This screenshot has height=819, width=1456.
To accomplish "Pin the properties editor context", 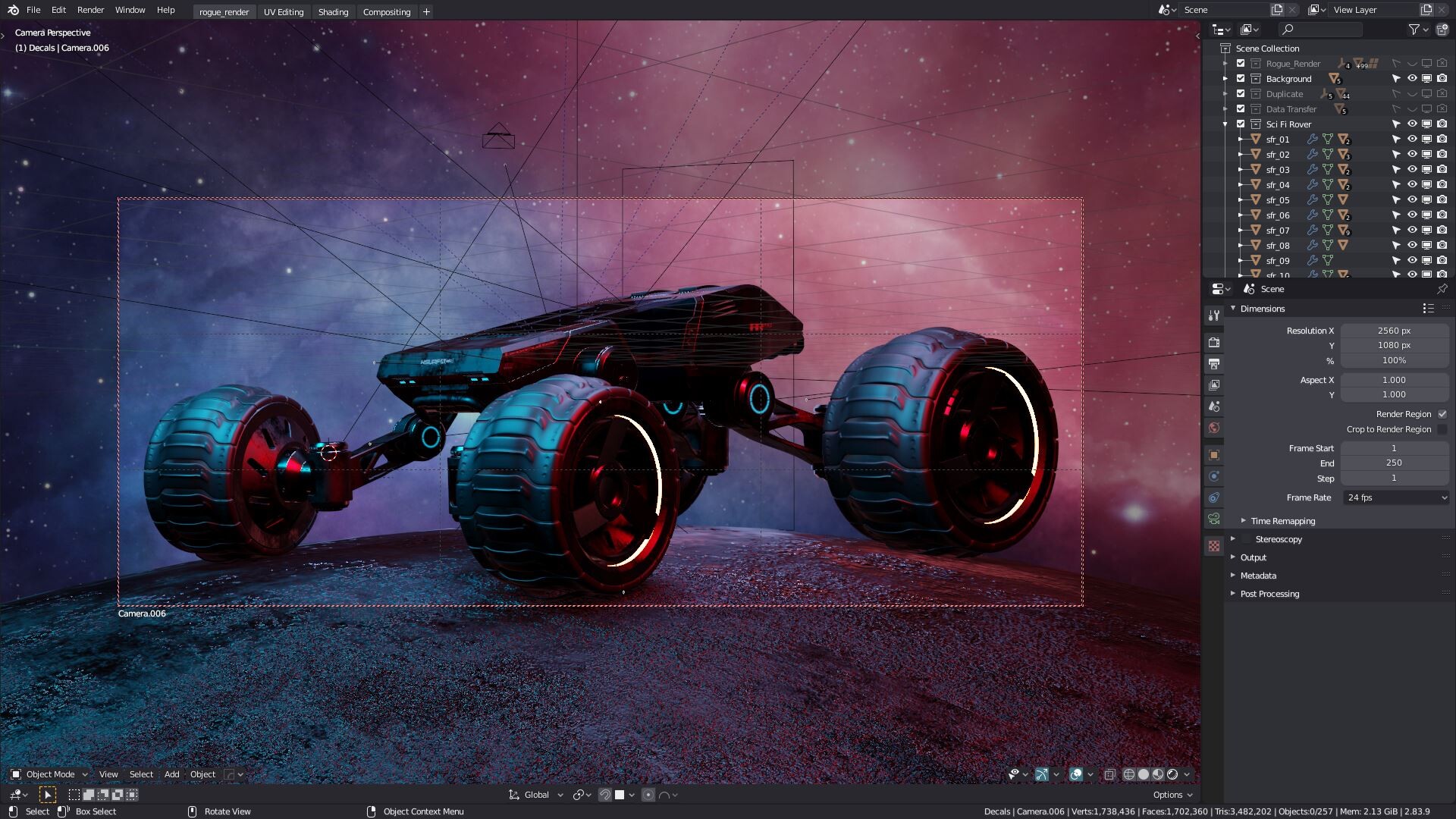I will [x=1442, y=289].
